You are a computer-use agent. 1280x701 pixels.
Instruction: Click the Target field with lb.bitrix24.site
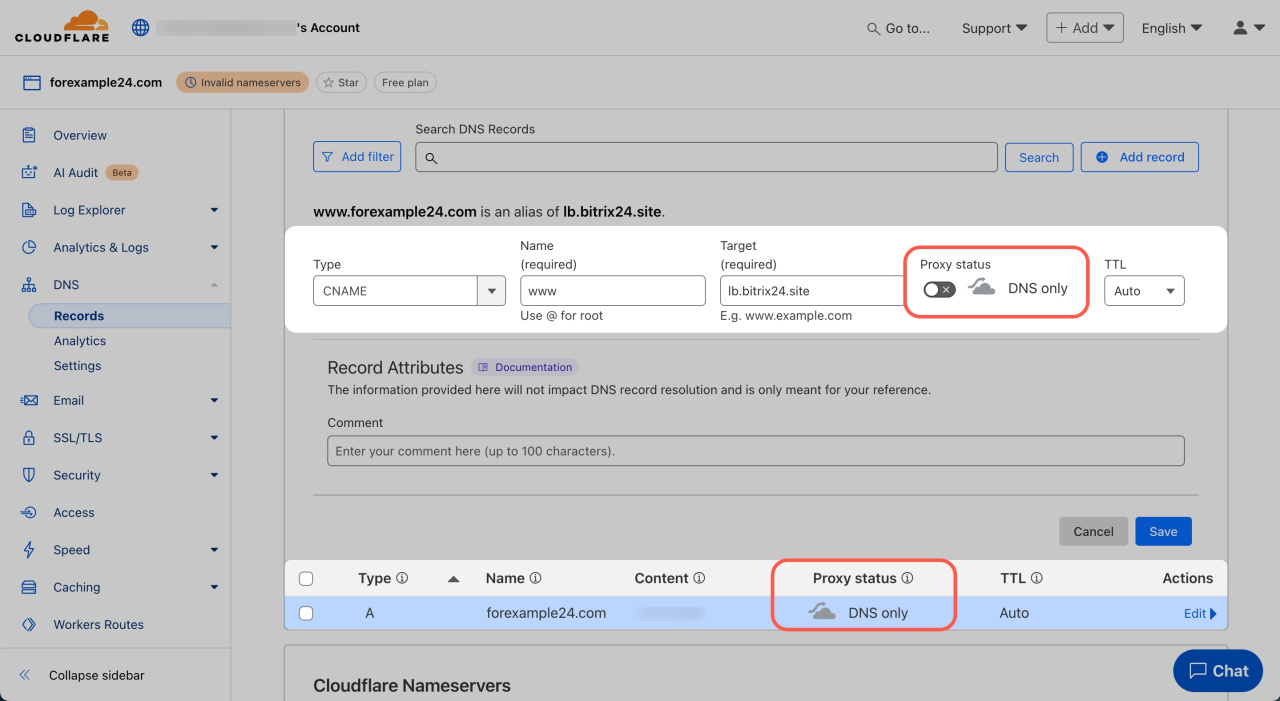812,291
